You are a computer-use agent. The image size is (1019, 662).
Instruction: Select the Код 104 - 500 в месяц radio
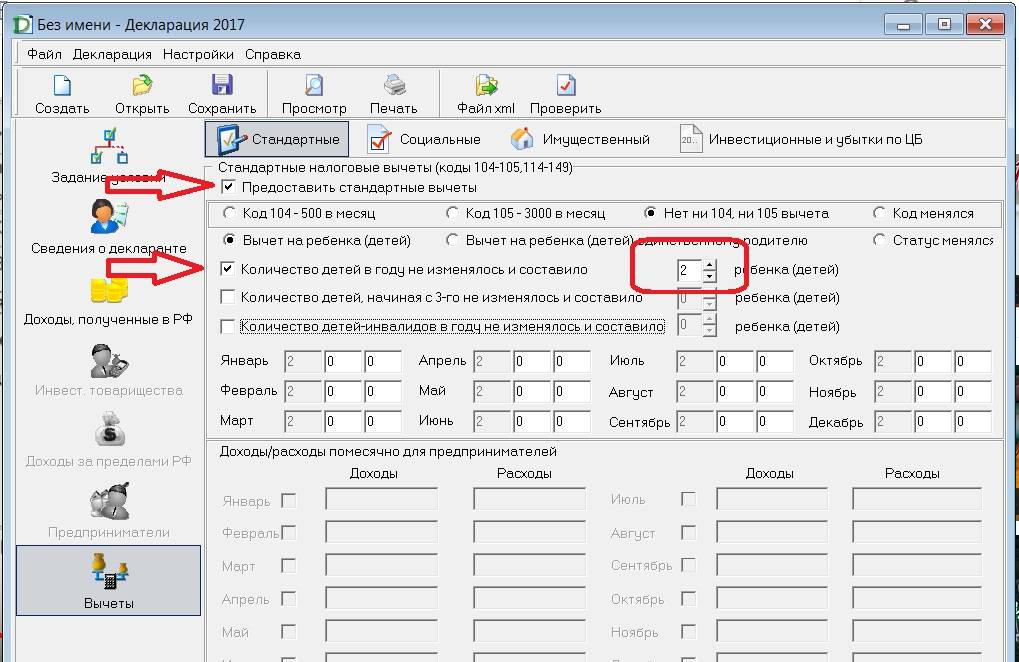click(x=230, y=213)
